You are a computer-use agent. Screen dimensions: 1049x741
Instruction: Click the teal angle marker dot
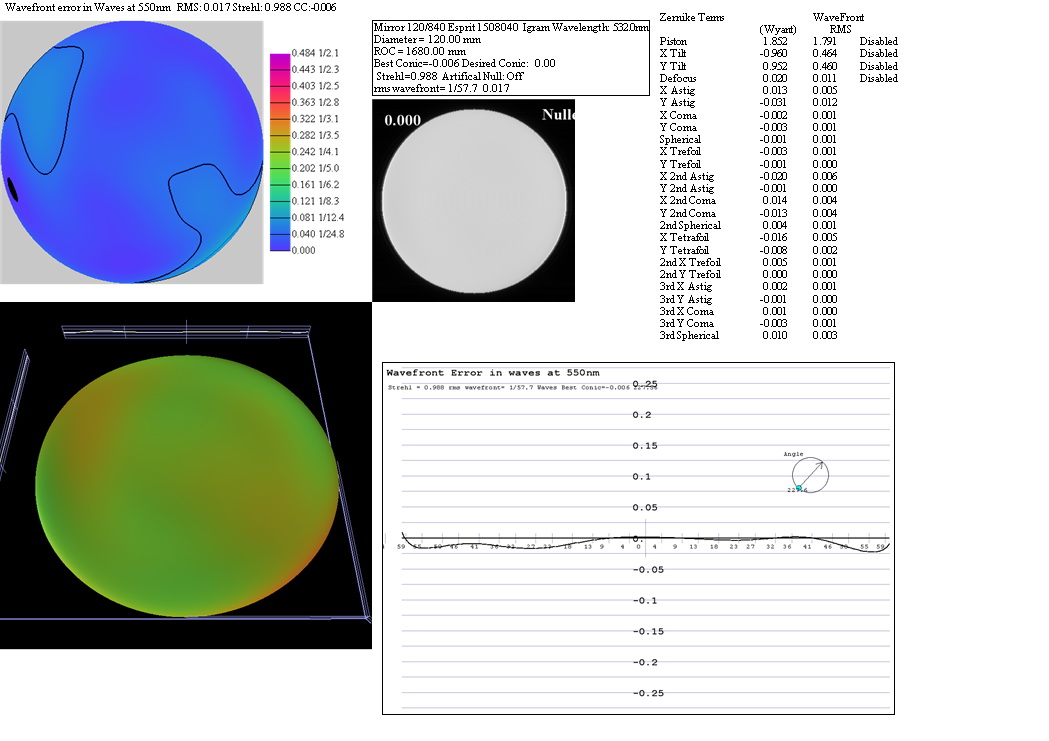coord(799,487)
